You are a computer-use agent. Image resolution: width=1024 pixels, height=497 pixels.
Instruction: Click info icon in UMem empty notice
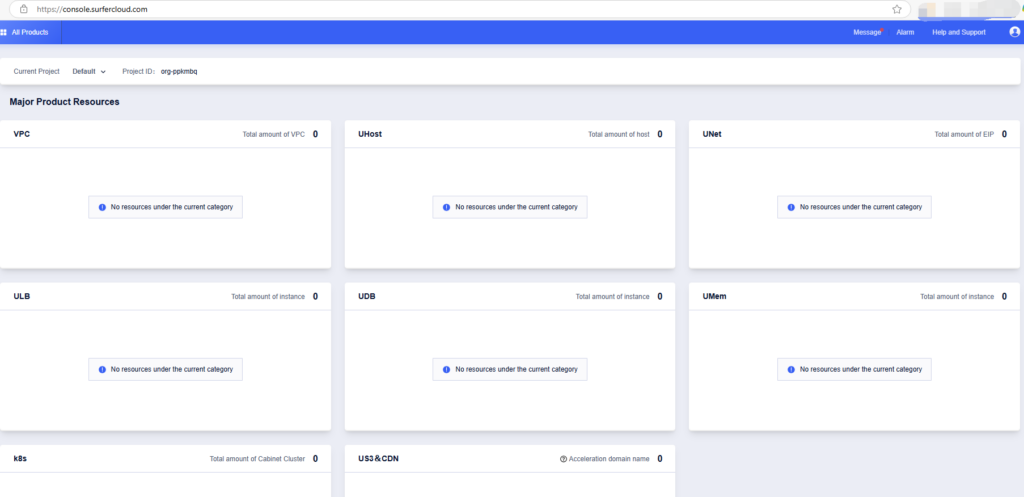point(791,370)
